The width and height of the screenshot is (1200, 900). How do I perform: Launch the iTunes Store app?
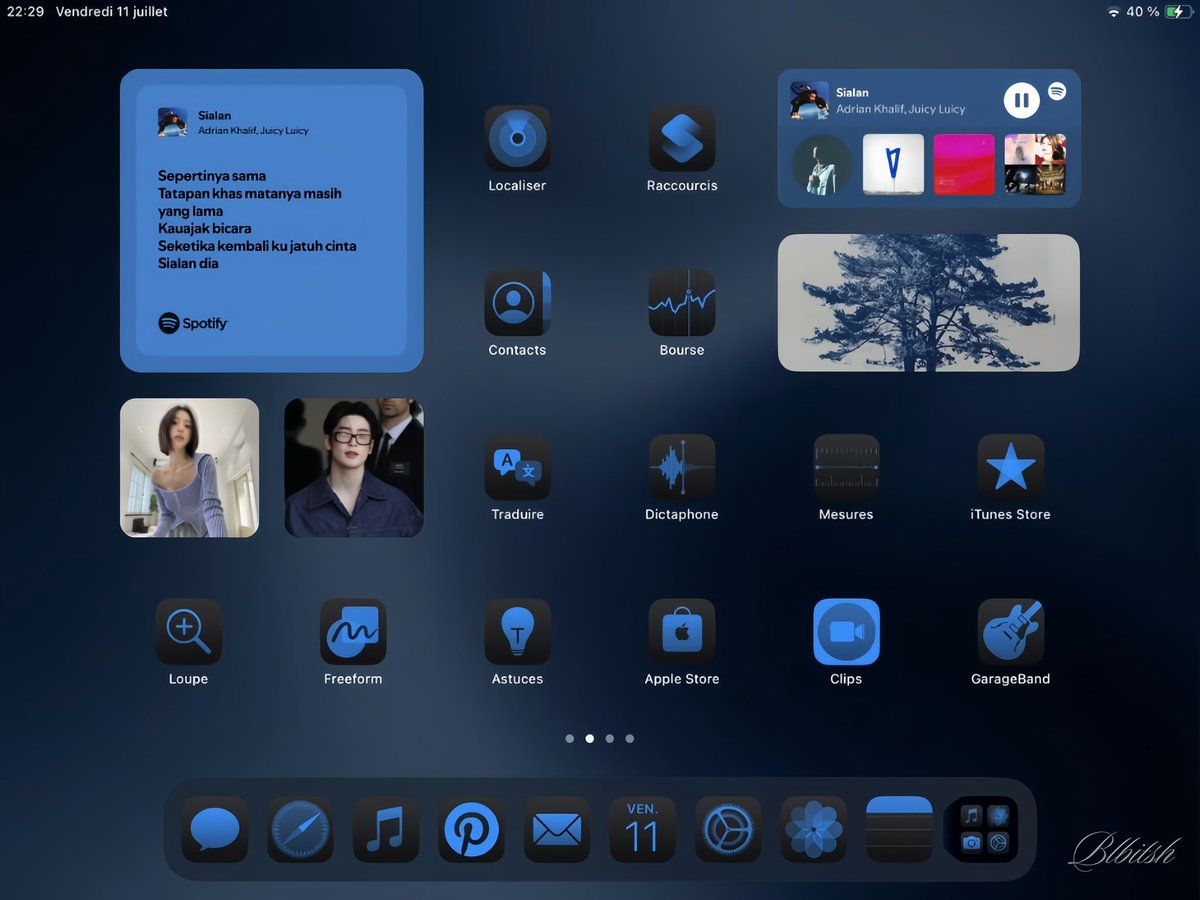click(x=1011, y=467)
